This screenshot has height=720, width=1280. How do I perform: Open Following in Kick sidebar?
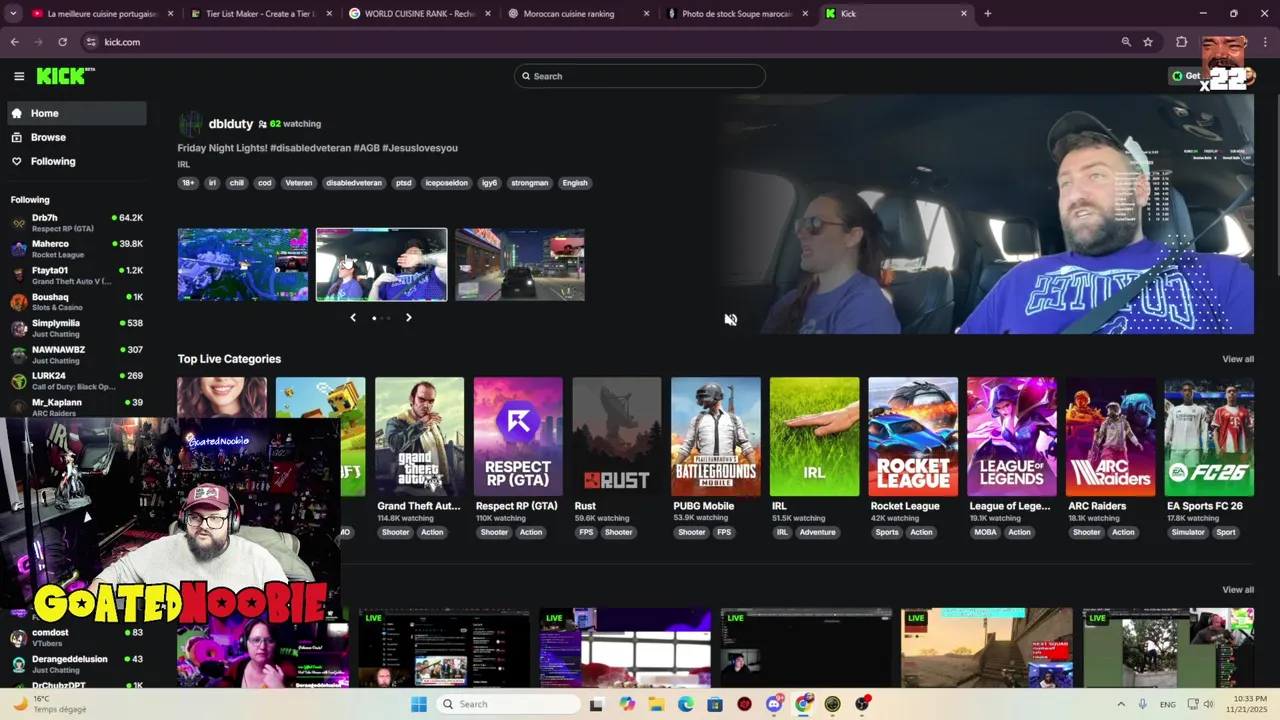click(77, 161)
